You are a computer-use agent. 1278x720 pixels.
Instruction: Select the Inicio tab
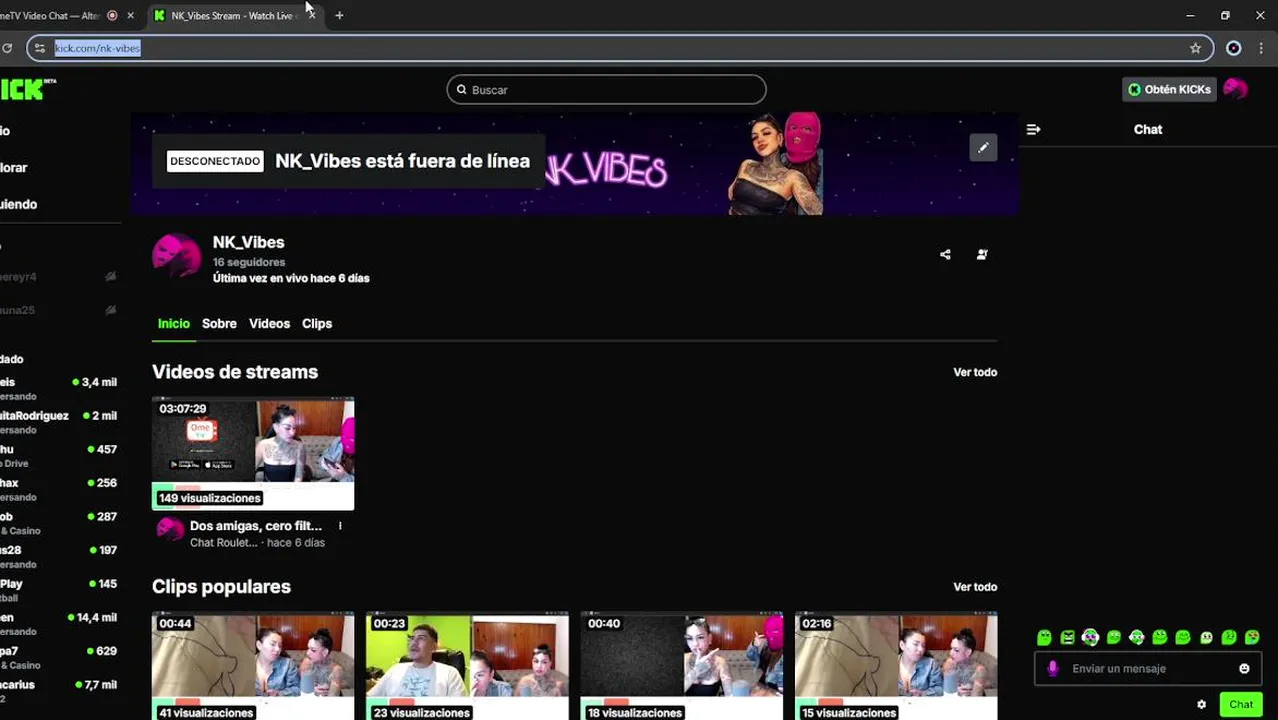[173, 324]
